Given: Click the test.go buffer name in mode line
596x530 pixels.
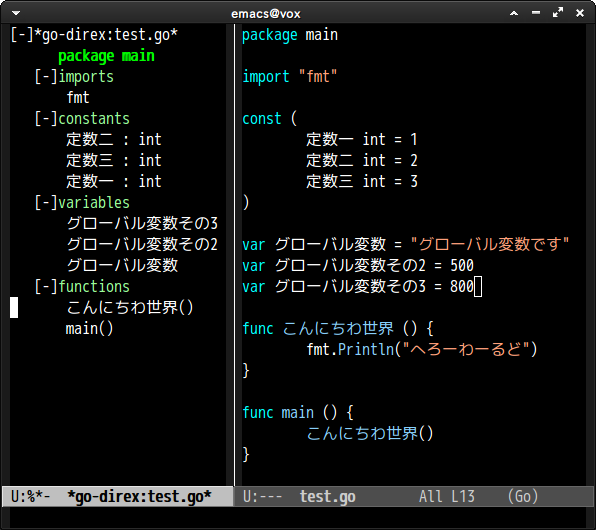Looking at the screenshot, I should [328, 497].
